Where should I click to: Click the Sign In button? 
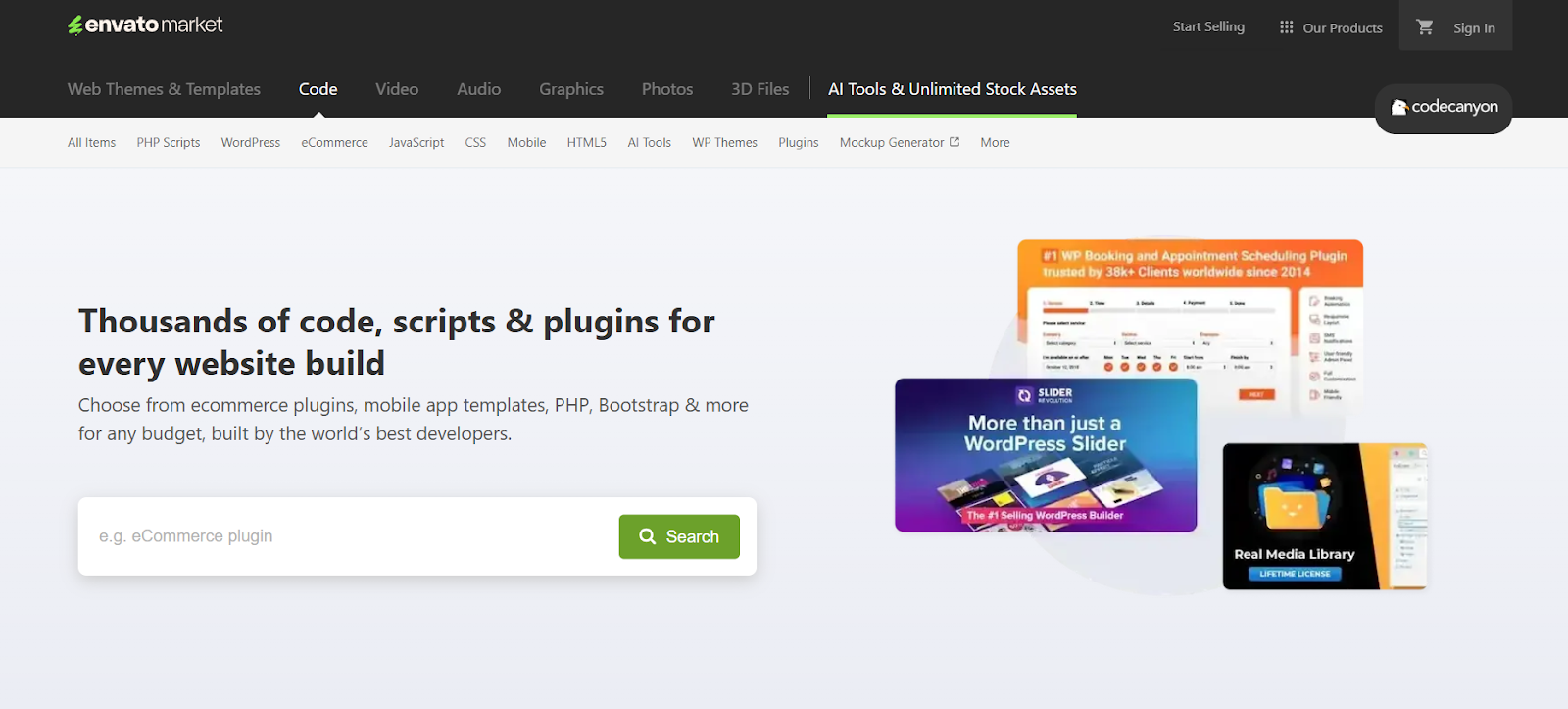[x=1474, y=28]
